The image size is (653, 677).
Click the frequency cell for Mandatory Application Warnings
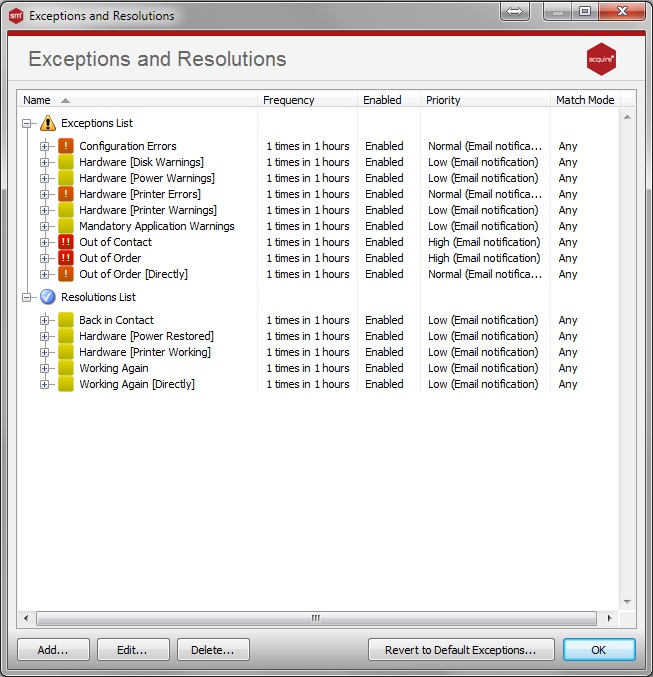point(308,226)
